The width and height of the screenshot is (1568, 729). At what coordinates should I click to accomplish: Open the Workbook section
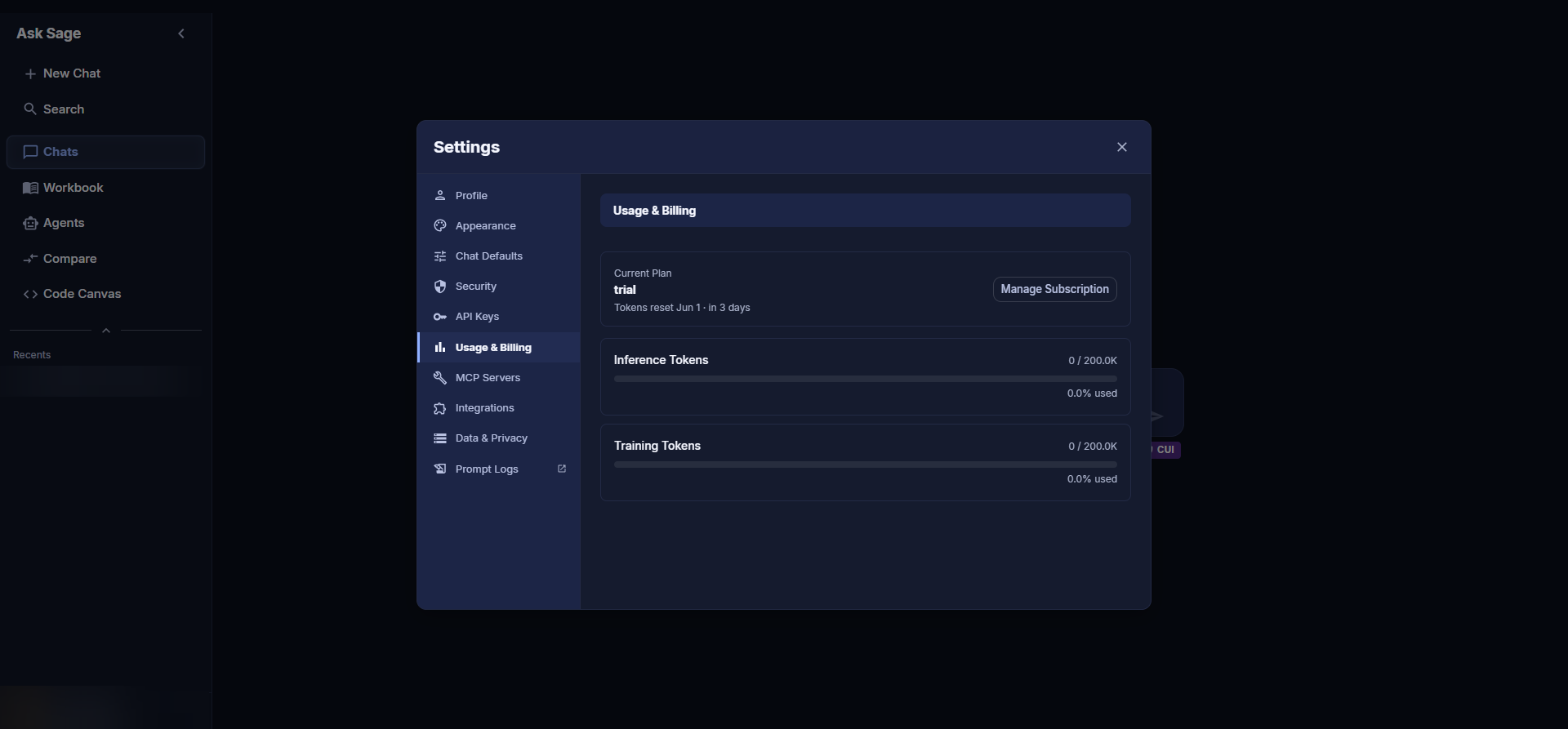pos(105,188)
